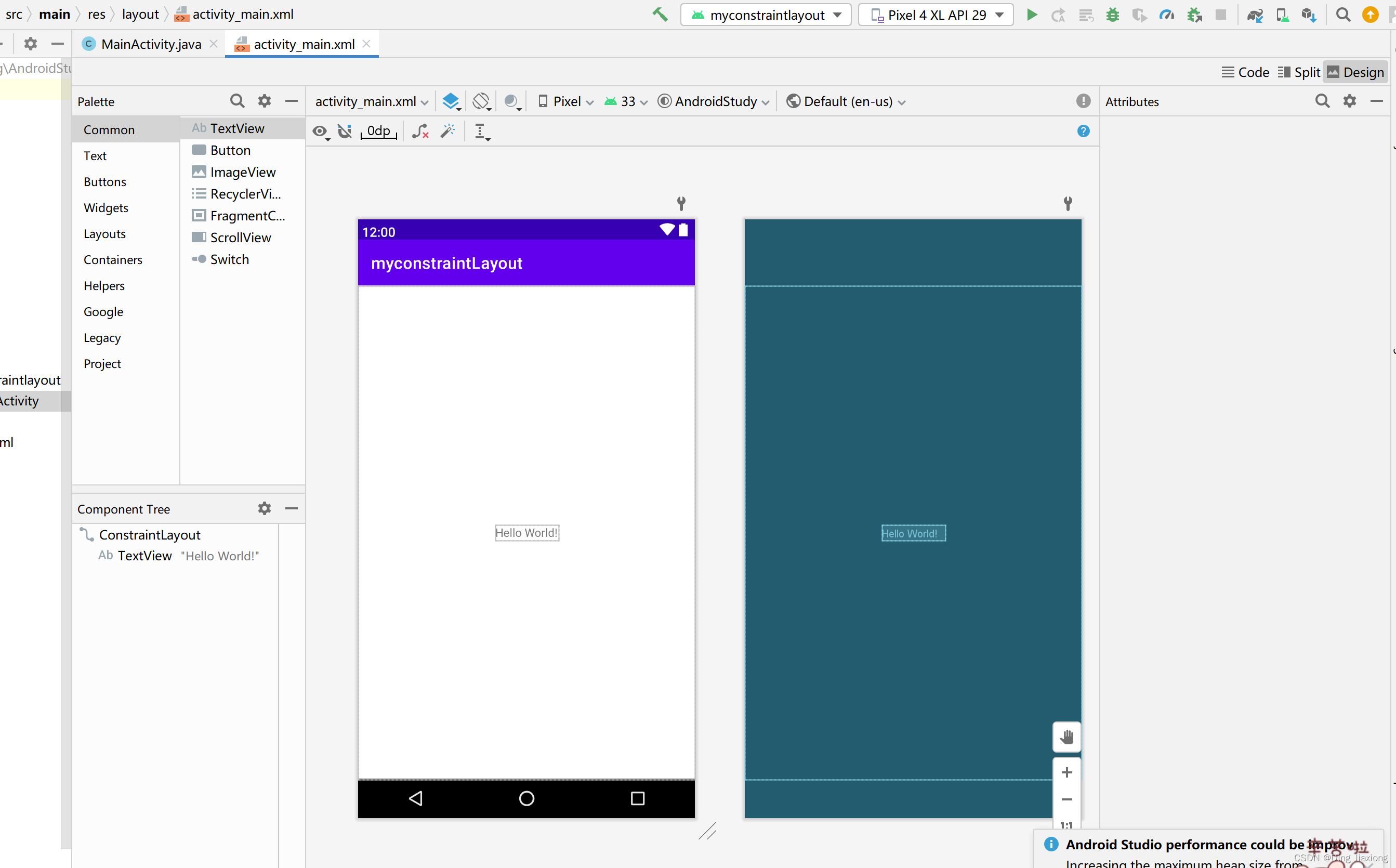This screenshot has height=868, width=1396.
Task: Open Attributes panel settings gear
Action: (1350, 101)
